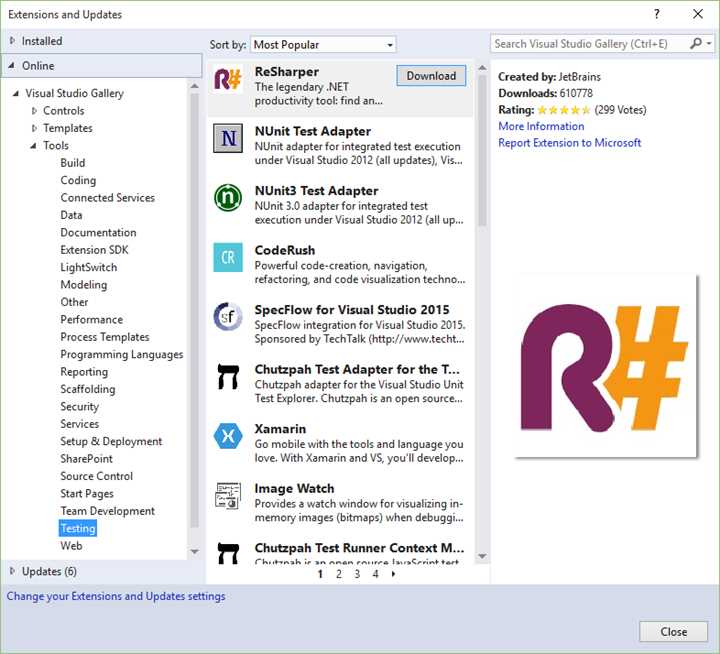Screen dimensions: 720x654
Task: Select the SharePoint category
Action: (x=86, y=459)
